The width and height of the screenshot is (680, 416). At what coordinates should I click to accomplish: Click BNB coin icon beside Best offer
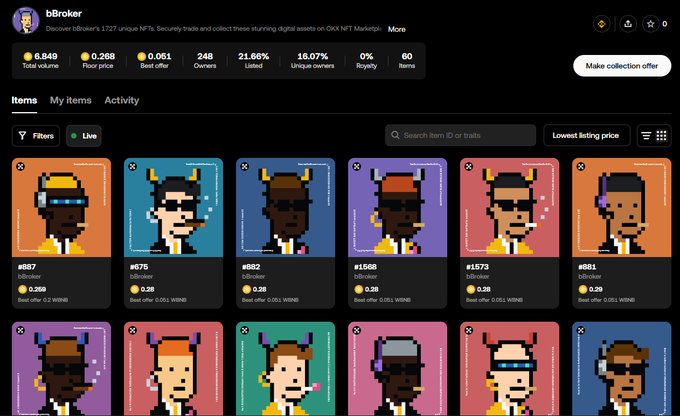point(141,56)
